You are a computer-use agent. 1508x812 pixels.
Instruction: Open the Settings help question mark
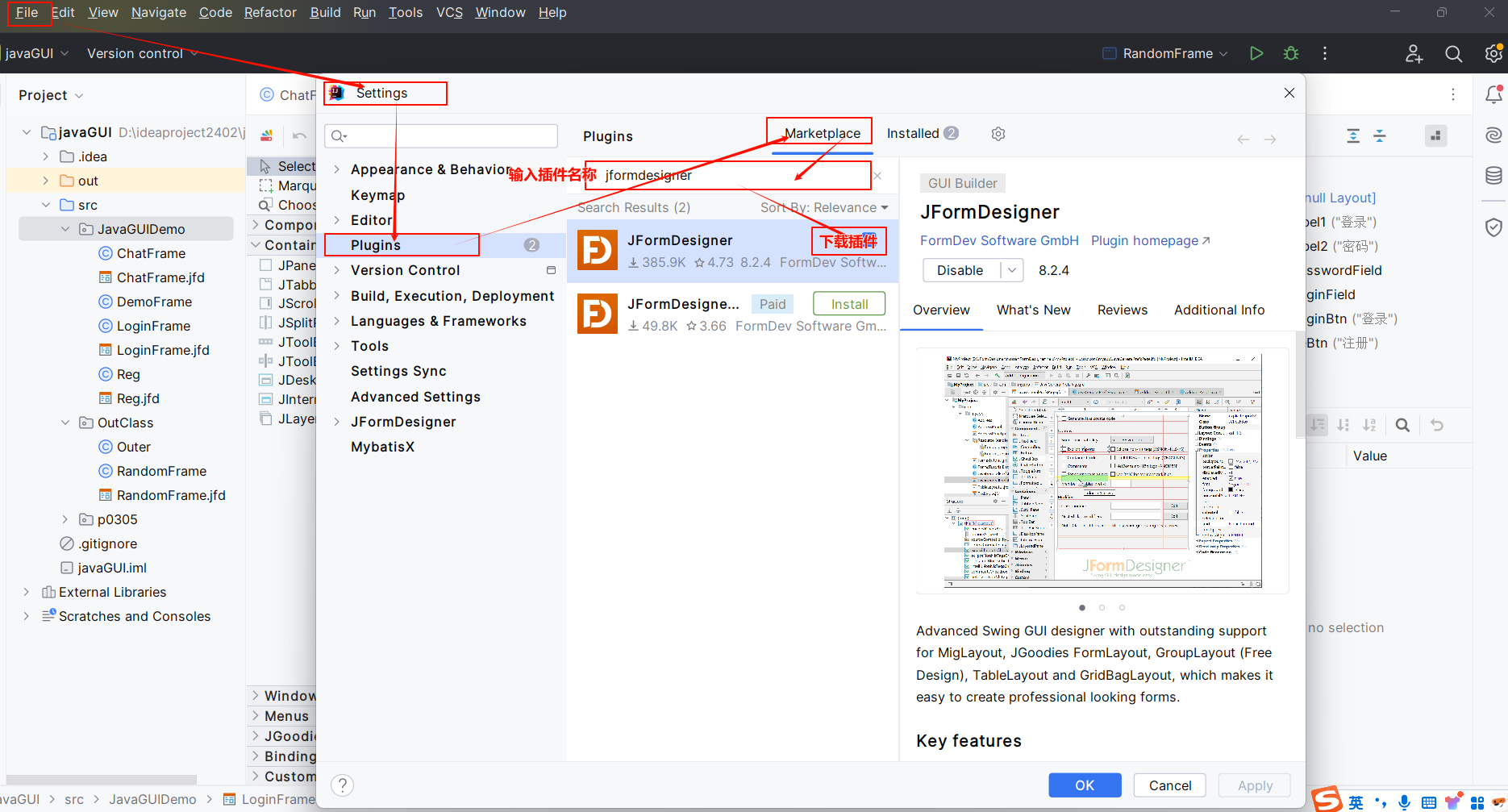pyautogui.click(x=343, y=785)
